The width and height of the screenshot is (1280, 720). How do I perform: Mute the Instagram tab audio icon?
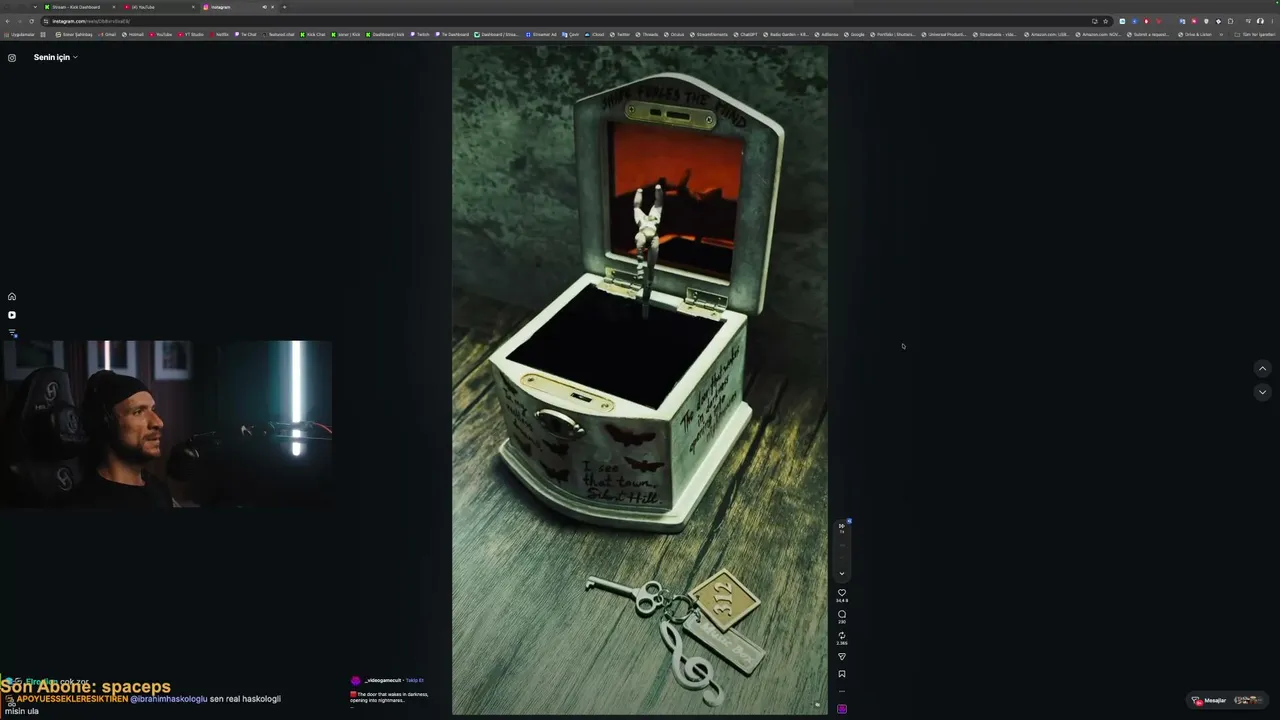click(x=264, y=7)
